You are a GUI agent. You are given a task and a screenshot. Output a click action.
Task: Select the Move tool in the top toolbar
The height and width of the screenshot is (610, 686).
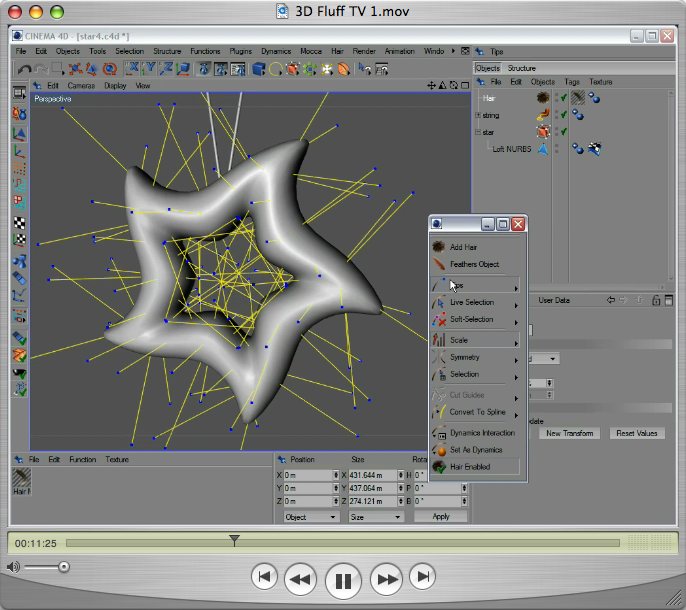pos(75,69)
